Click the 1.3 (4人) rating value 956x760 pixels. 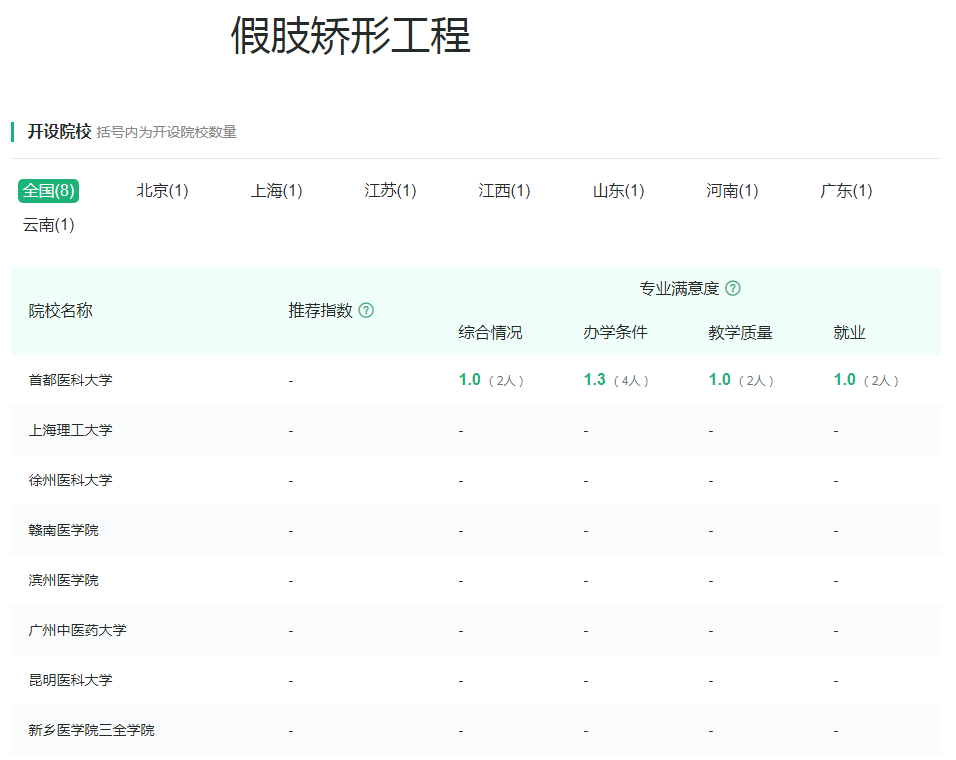coord(616,380)
